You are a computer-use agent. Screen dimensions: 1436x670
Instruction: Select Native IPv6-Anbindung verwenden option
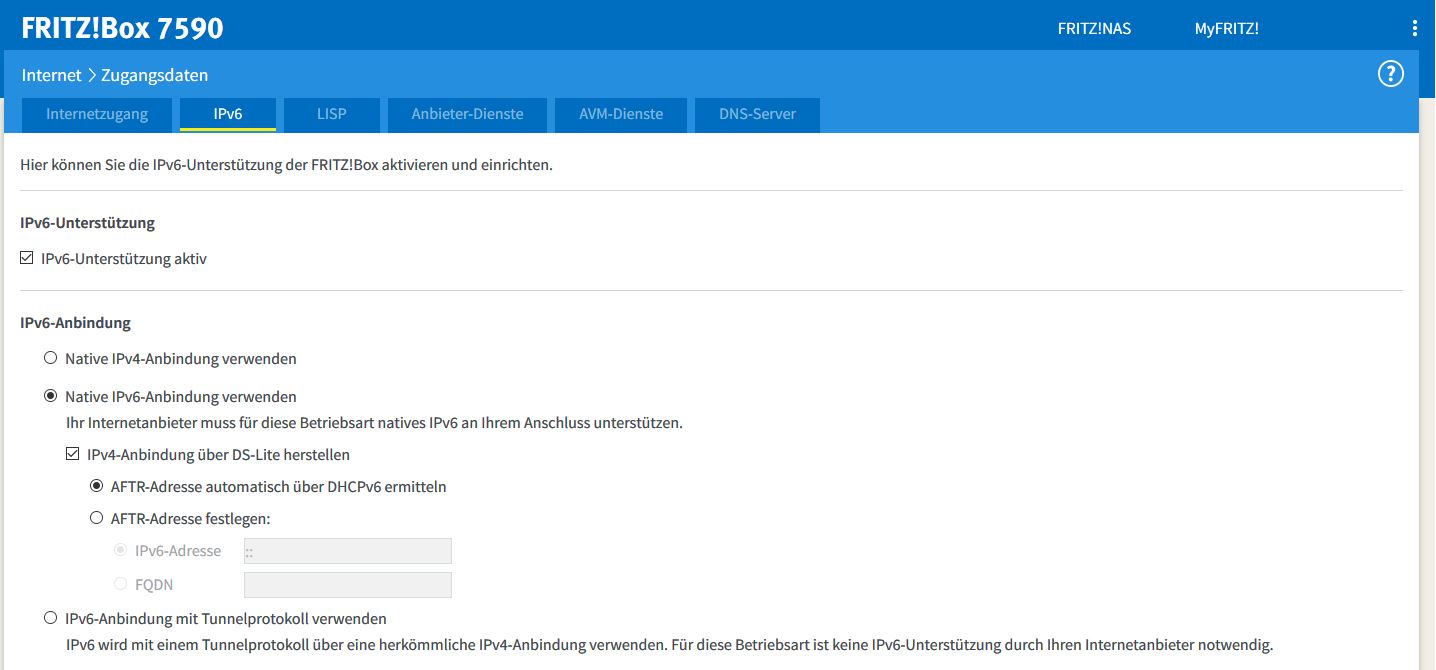pos(51,396)
